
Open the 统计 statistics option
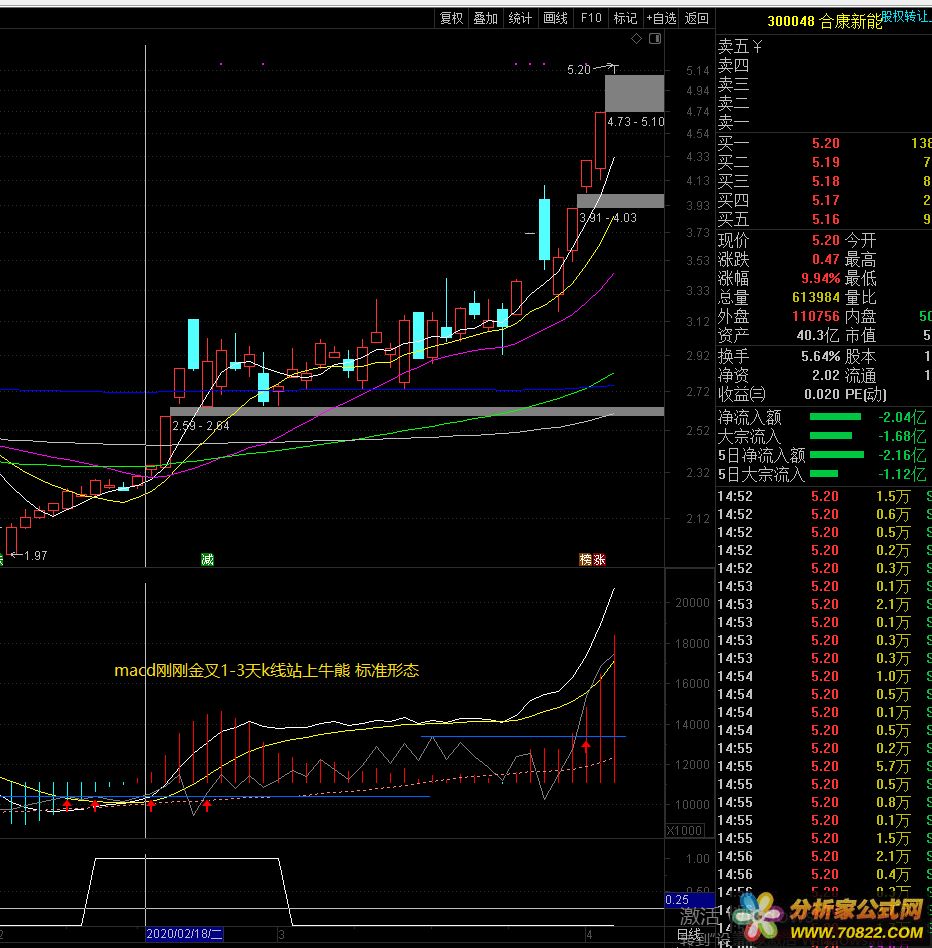[x=520, y=18]
